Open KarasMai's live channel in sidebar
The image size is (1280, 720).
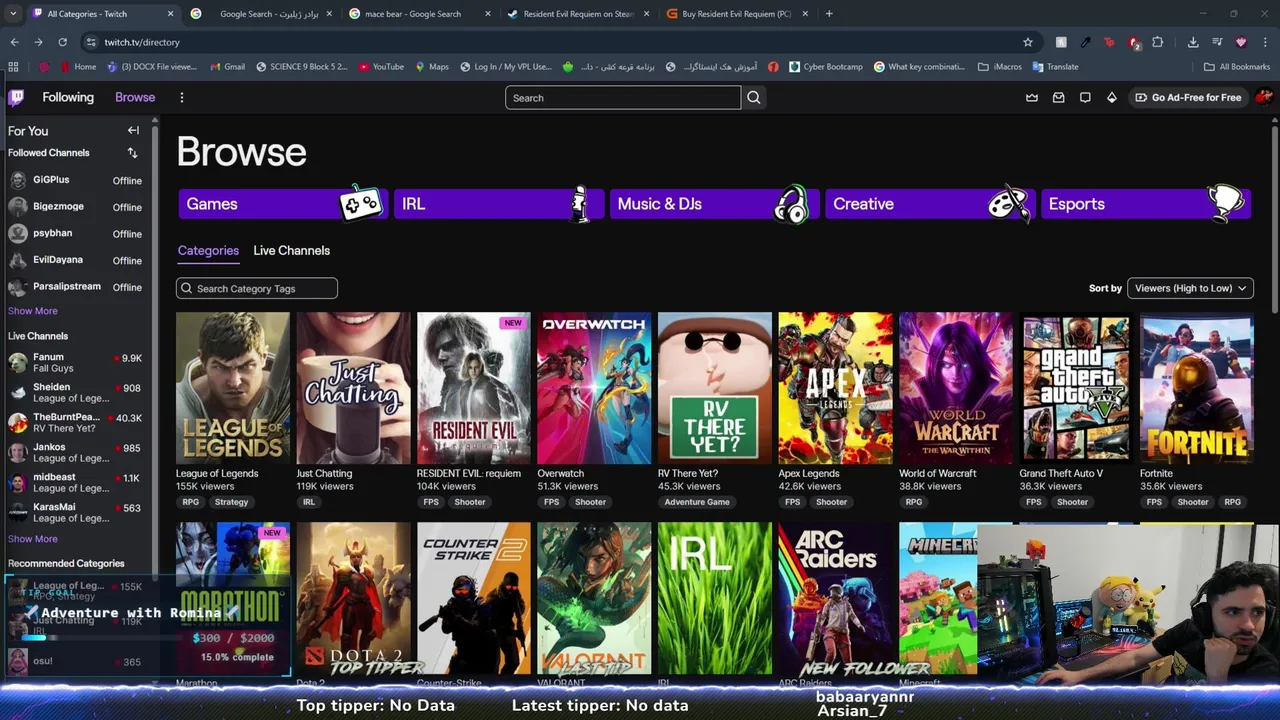click(77, 513)
